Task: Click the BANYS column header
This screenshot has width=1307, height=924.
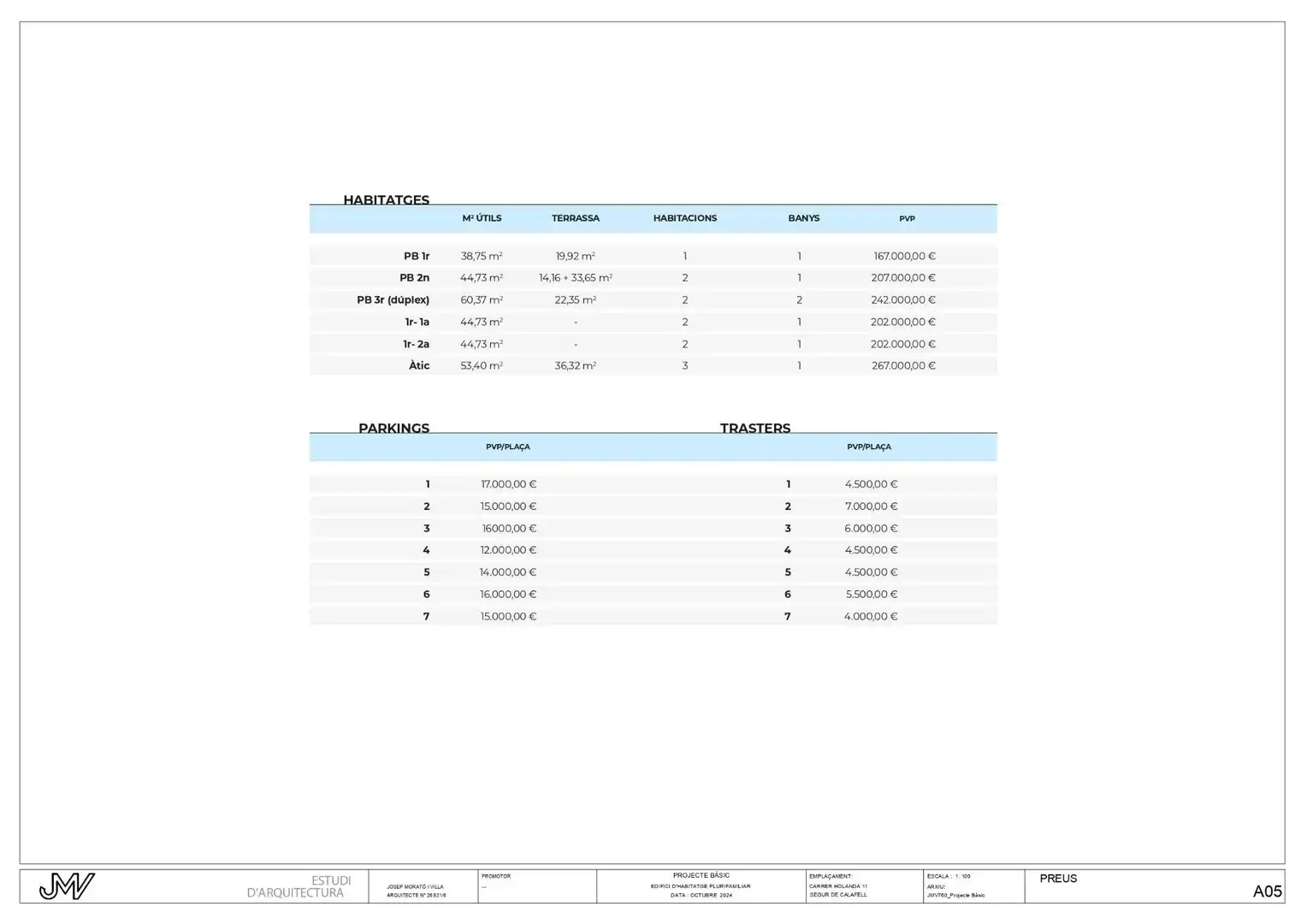Action: point(804,218)
